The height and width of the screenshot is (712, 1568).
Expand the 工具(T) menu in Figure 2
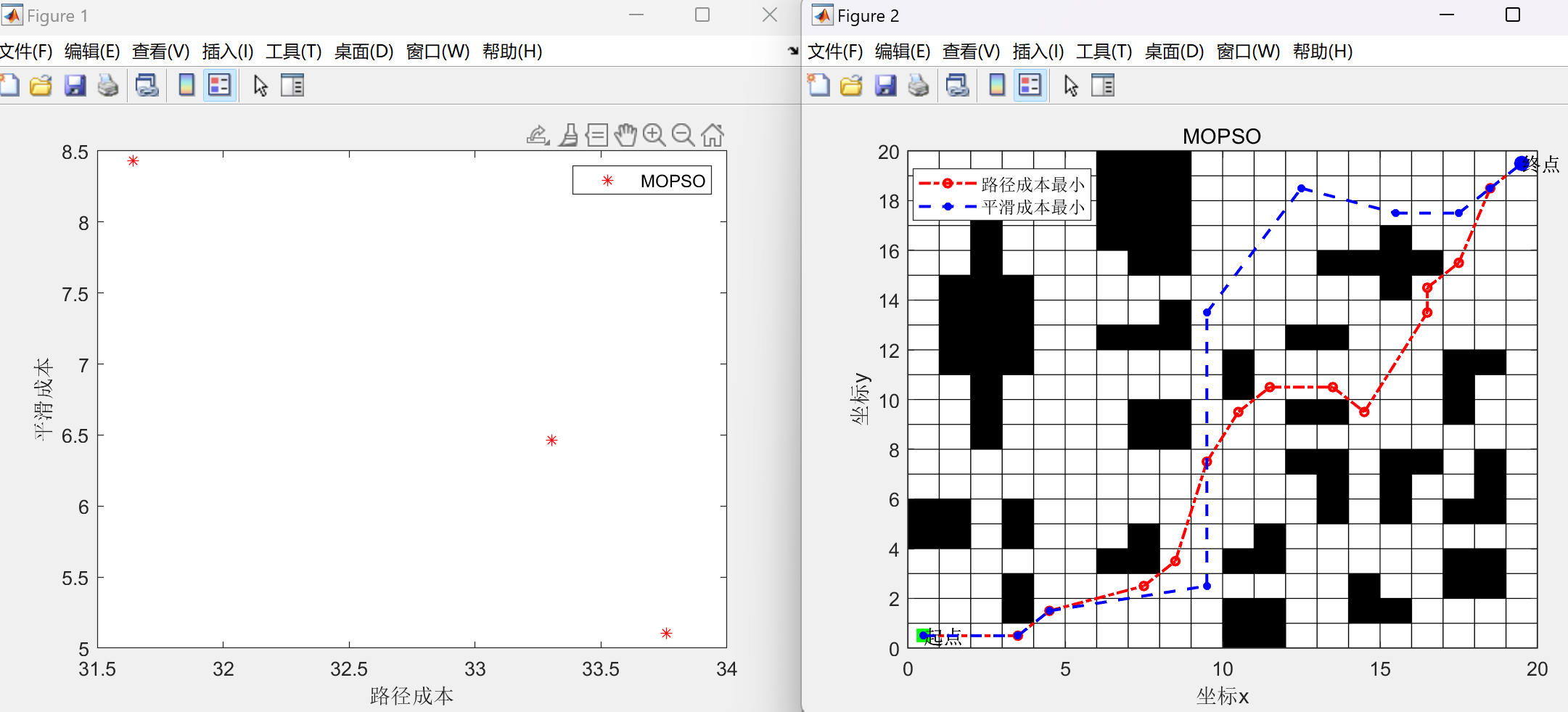point(1104,52)
